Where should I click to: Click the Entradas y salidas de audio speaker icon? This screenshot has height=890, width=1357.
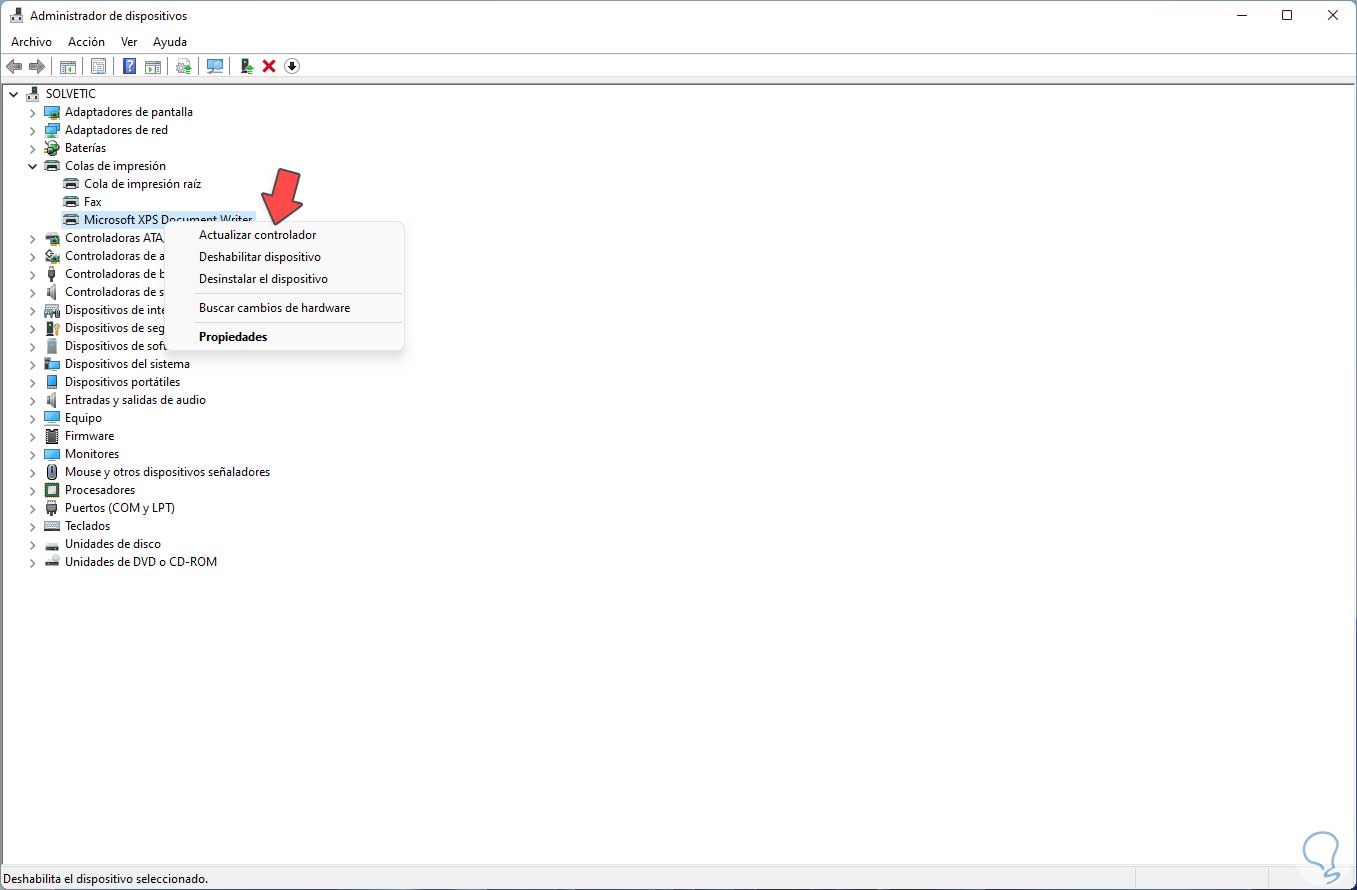[x=52, y=400]
